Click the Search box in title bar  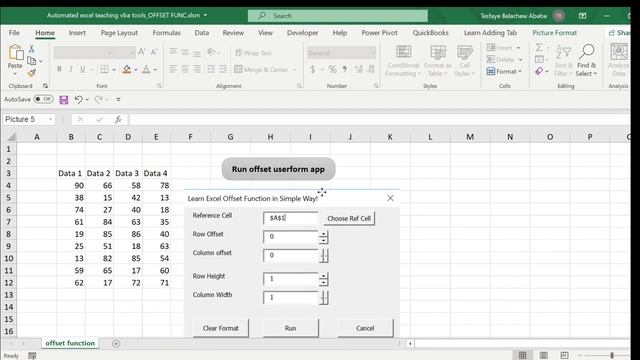[x=338, y=16]
